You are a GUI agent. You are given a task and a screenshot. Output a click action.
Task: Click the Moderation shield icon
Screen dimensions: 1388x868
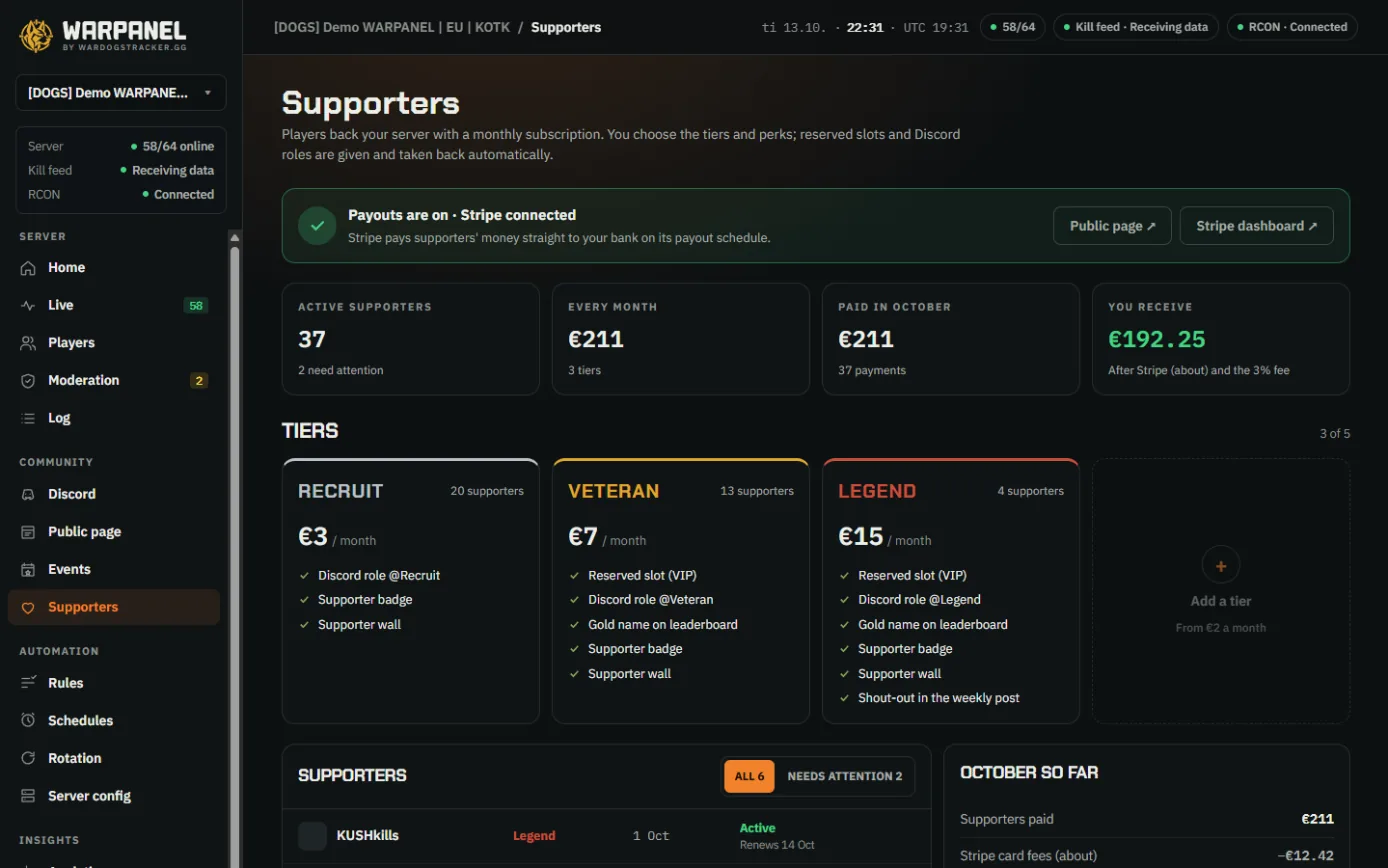pyautogui.click(x=28, y=381)
